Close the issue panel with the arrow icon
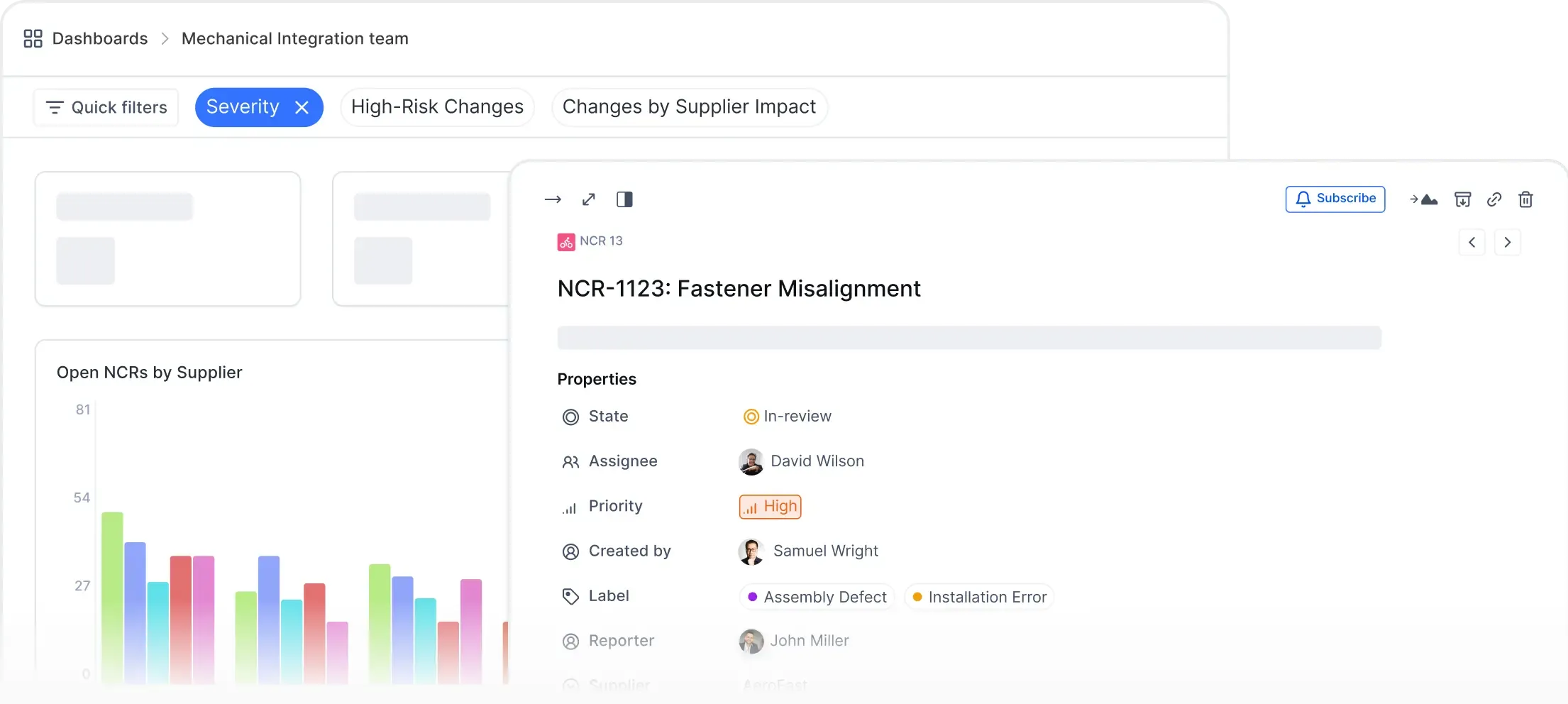This screenshot has width=1568, height=704. 553,199
